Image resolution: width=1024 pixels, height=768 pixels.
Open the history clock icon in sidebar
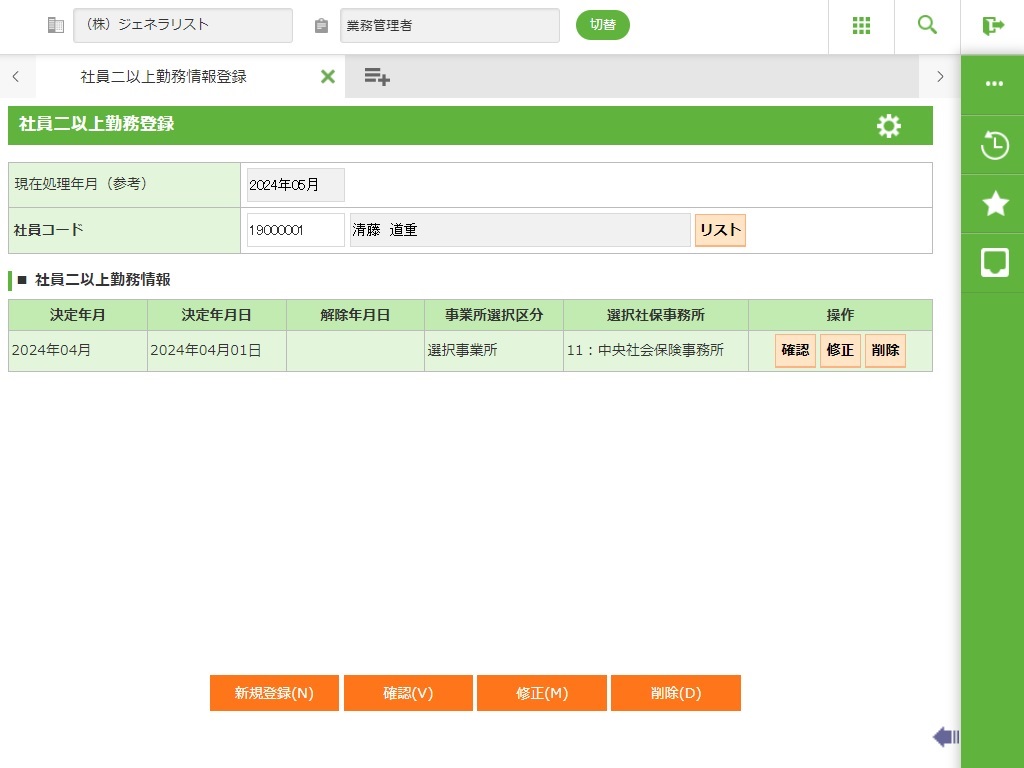click(994, 145)
